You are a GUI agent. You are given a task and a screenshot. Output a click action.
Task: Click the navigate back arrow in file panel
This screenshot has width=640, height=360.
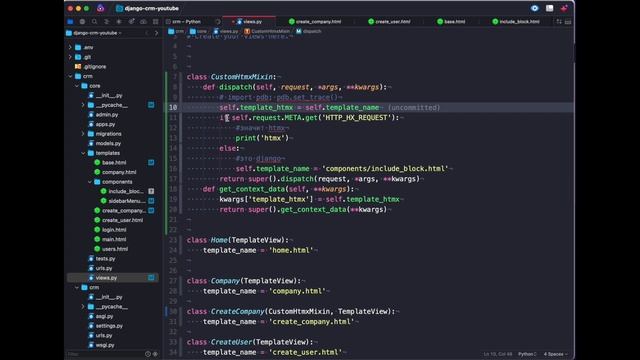(147, 33)
